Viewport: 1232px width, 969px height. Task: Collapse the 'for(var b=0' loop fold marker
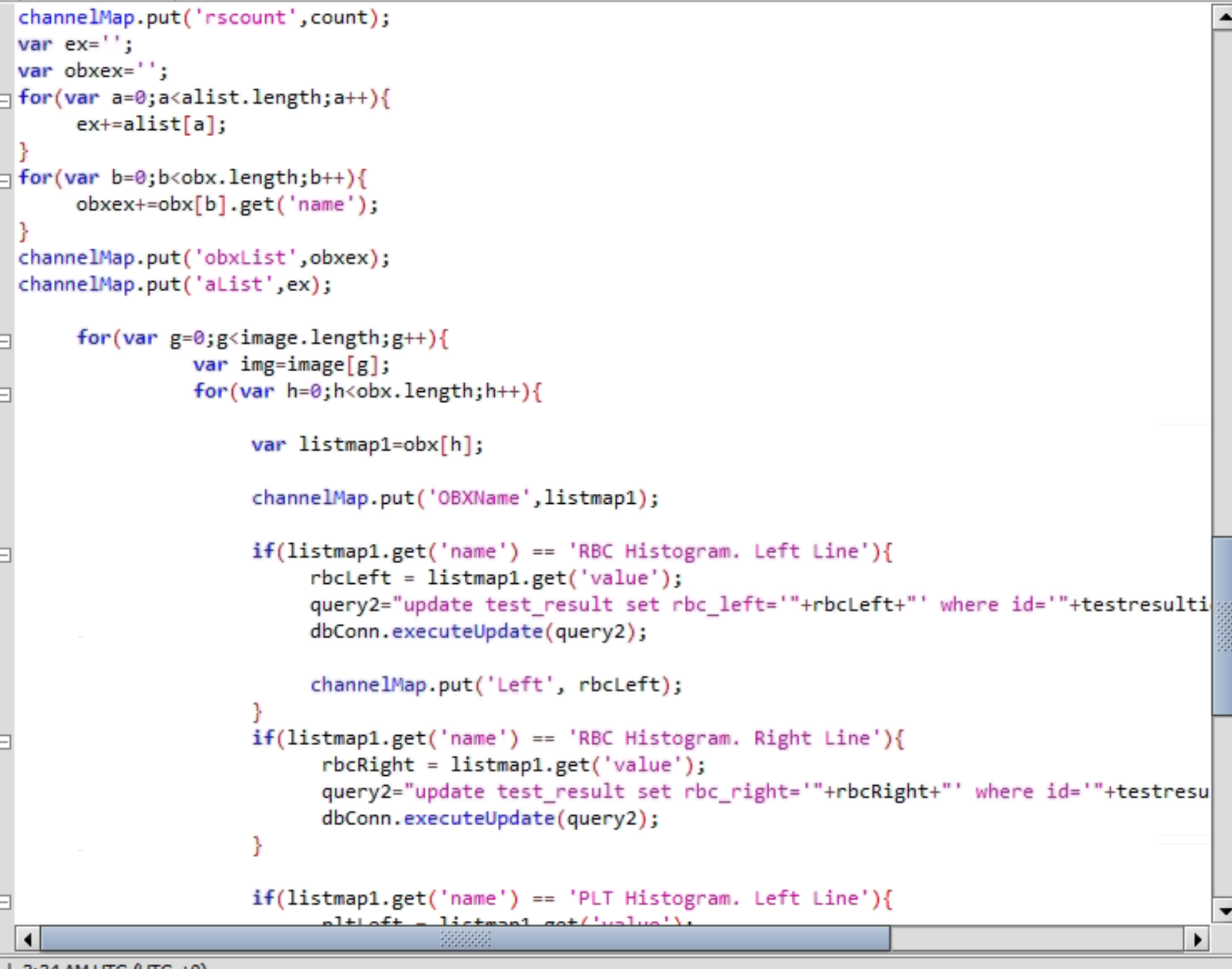5,180
